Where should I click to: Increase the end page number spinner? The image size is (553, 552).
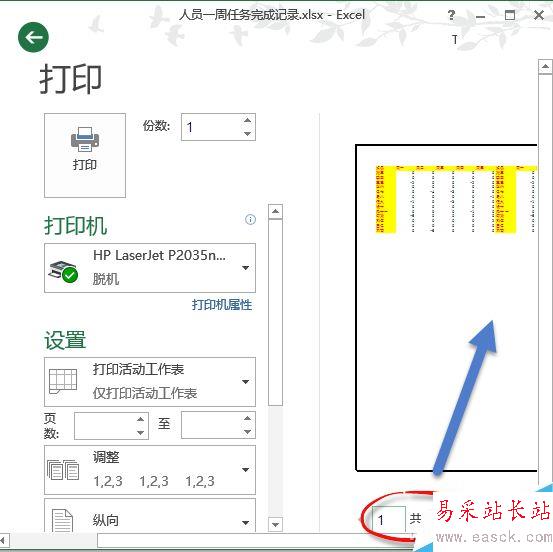point(248,418)
